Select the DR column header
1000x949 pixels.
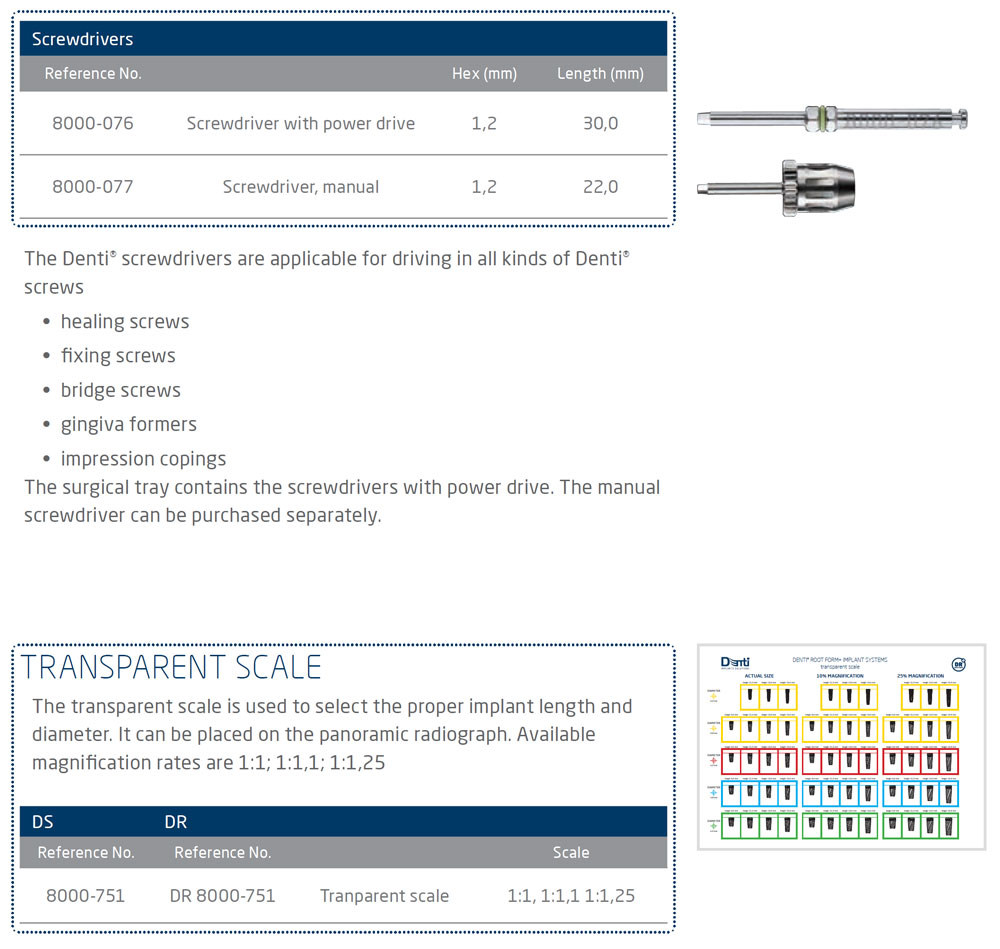pos(175,821)
